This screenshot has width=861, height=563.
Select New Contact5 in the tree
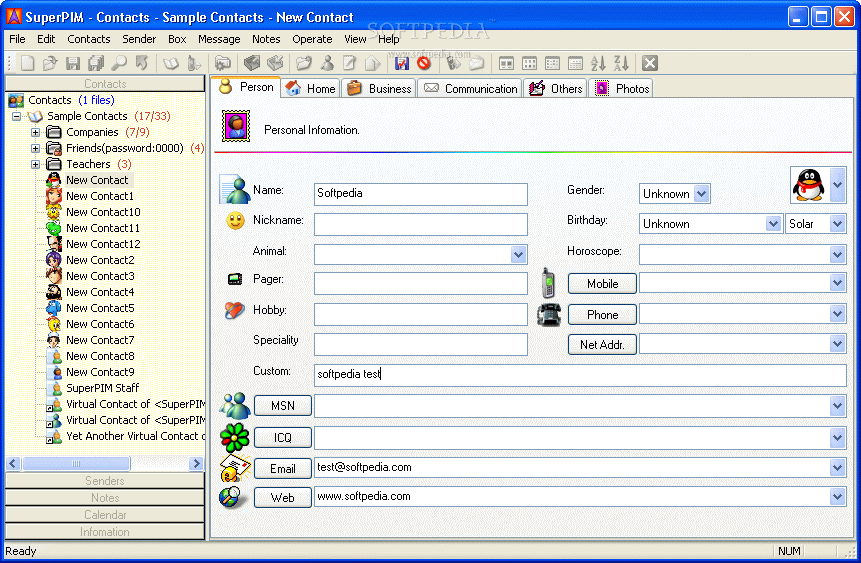tap(100, 308)
